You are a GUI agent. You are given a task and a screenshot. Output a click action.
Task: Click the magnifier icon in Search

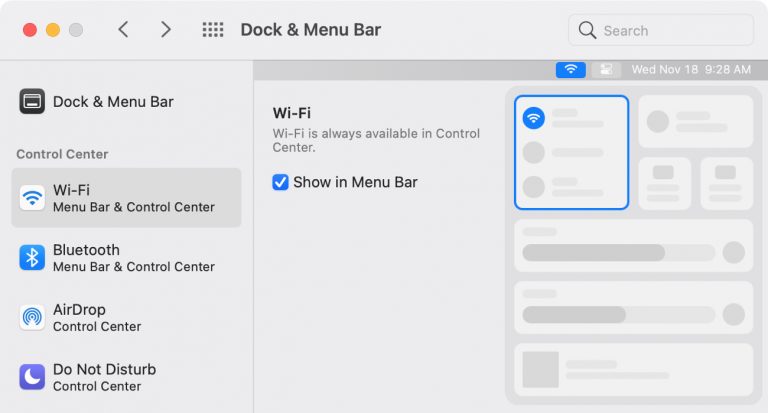tap(587, 30)
